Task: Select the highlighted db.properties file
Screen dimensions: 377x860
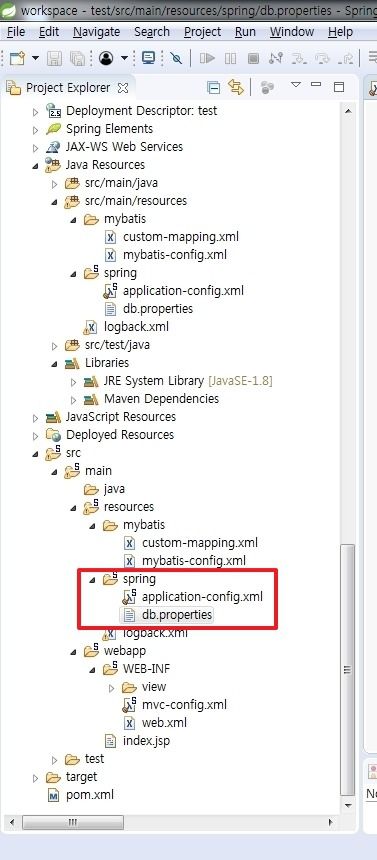Action: (x=177, y=615)
